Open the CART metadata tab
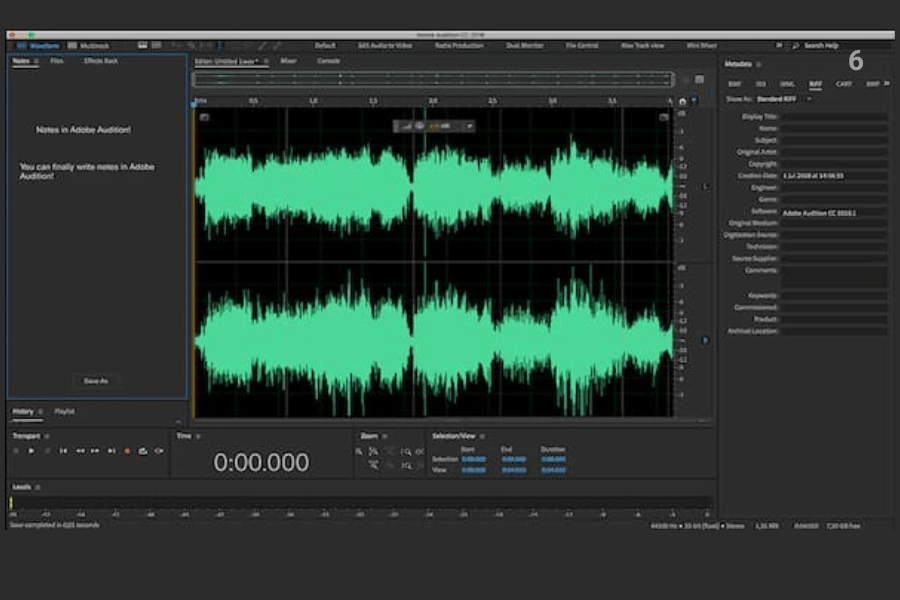The width and height of the screenshot is (900, 600). pyautogui.click(x=844, y=84)
